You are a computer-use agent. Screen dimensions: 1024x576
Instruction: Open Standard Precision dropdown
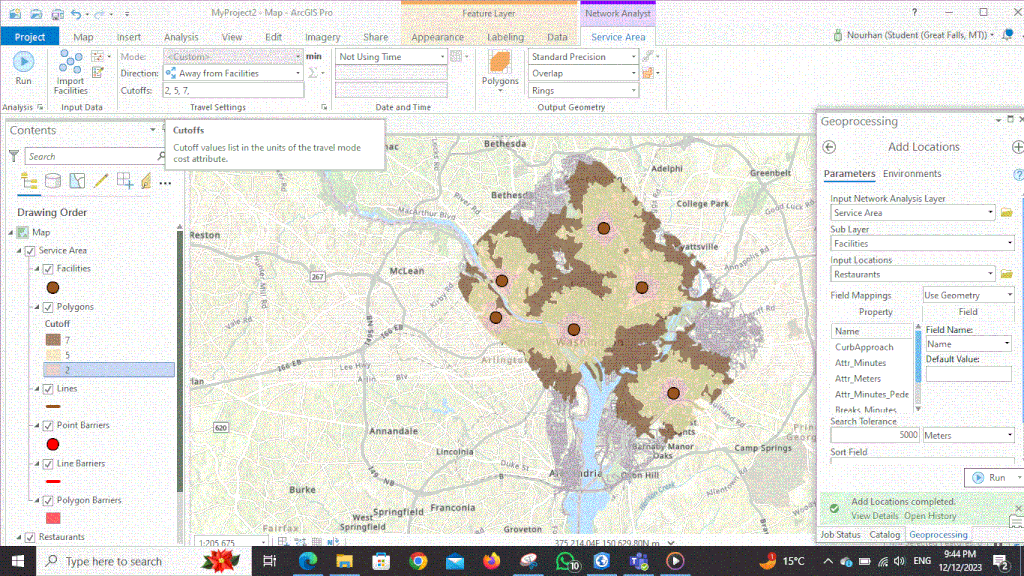(583, 57)
